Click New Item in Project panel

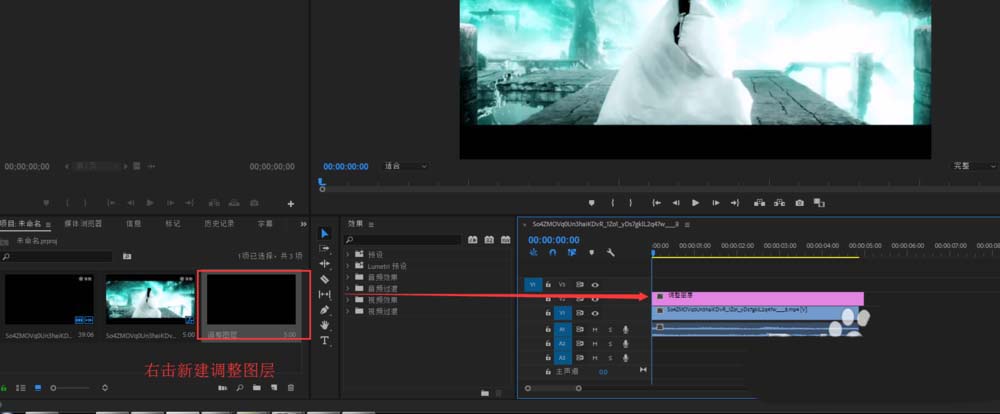274,388
